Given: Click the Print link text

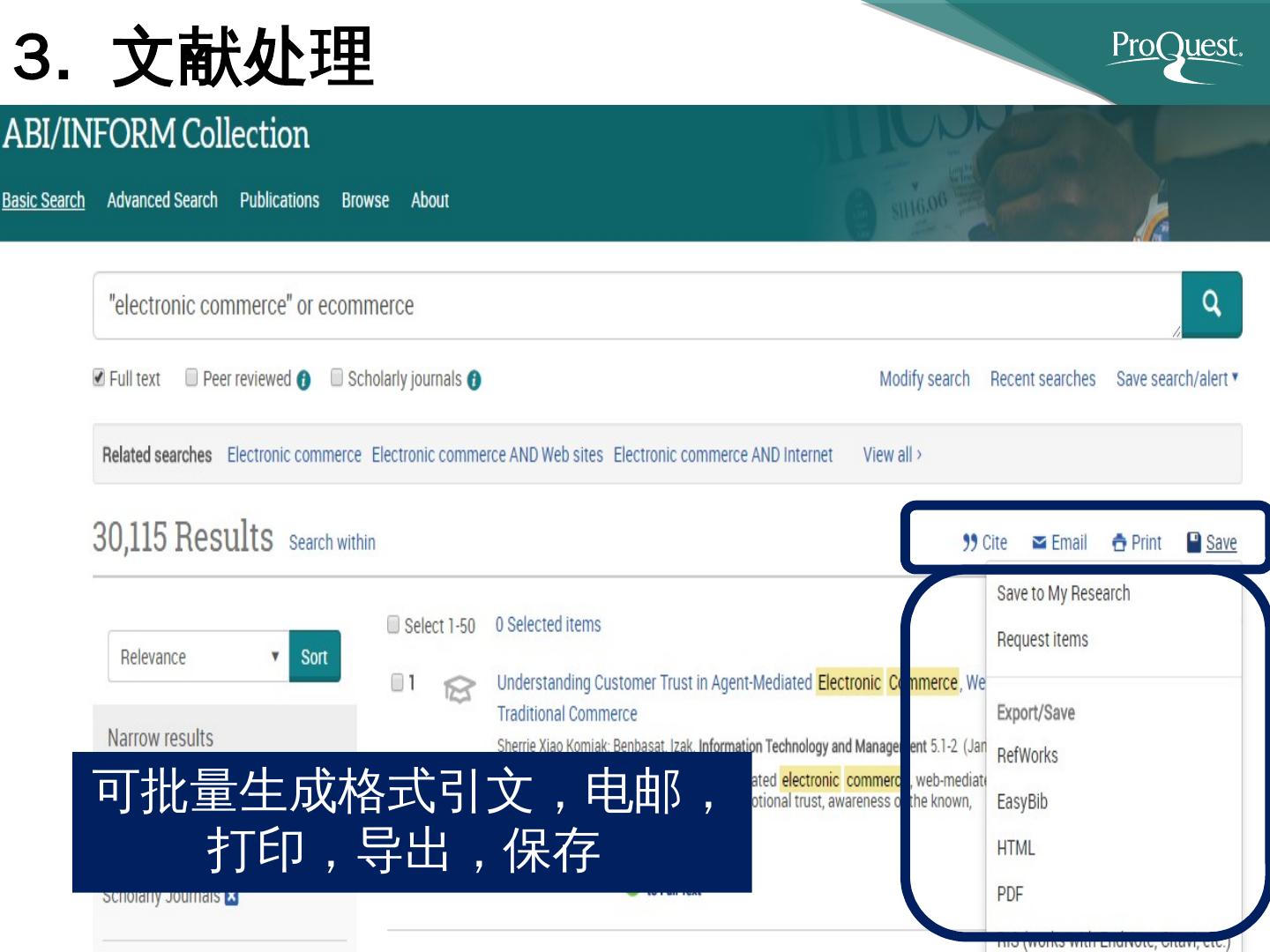Looking at the screenshot, I should pyautogui.click(x=1147, y=542).
